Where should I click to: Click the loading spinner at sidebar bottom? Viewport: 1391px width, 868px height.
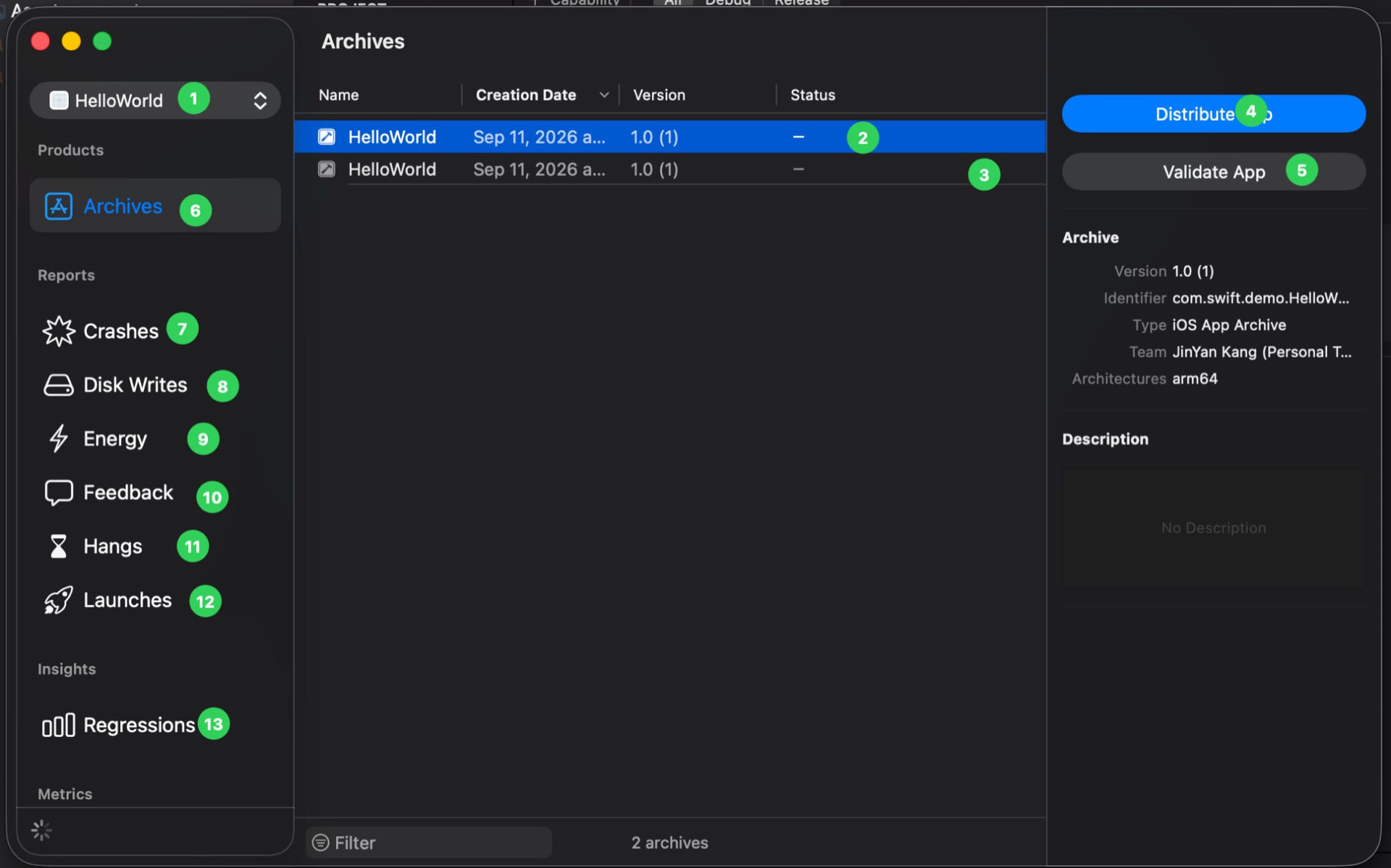[42, 830]
